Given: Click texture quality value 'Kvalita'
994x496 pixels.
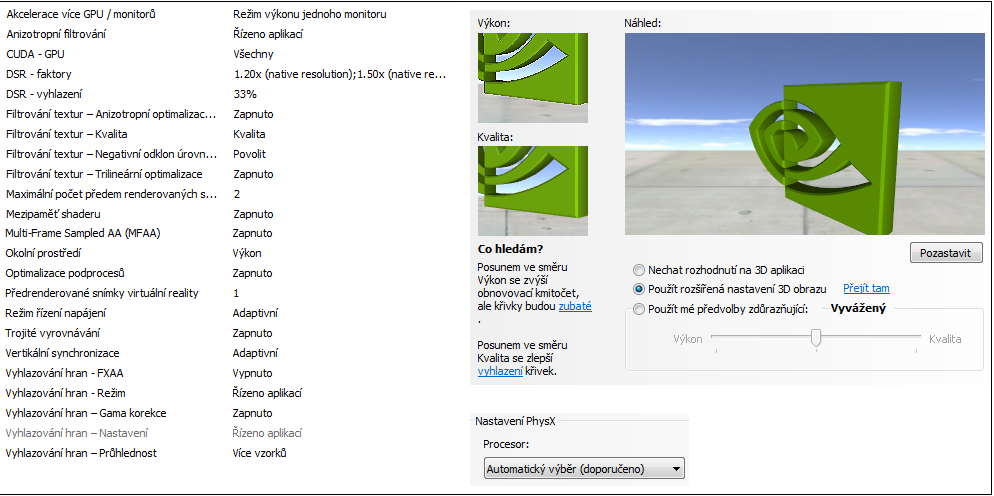Looking at the screenshot, I should (x=249, y=134).
